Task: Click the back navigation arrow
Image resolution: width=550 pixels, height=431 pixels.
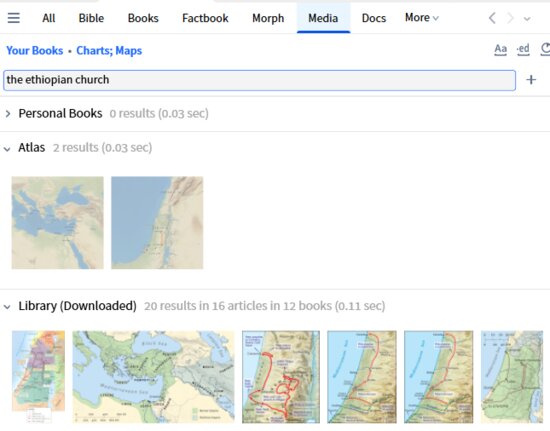Action: tap(492, 18)
